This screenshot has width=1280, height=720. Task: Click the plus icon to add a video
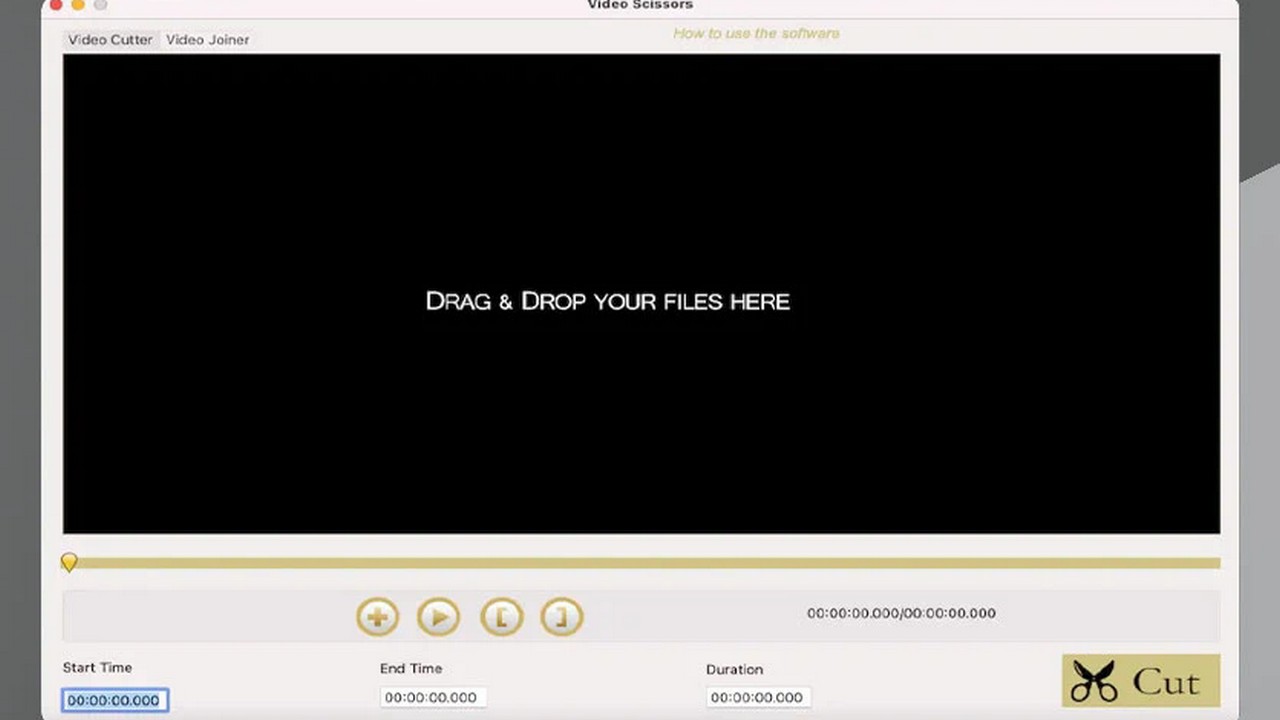pos(377,617)
